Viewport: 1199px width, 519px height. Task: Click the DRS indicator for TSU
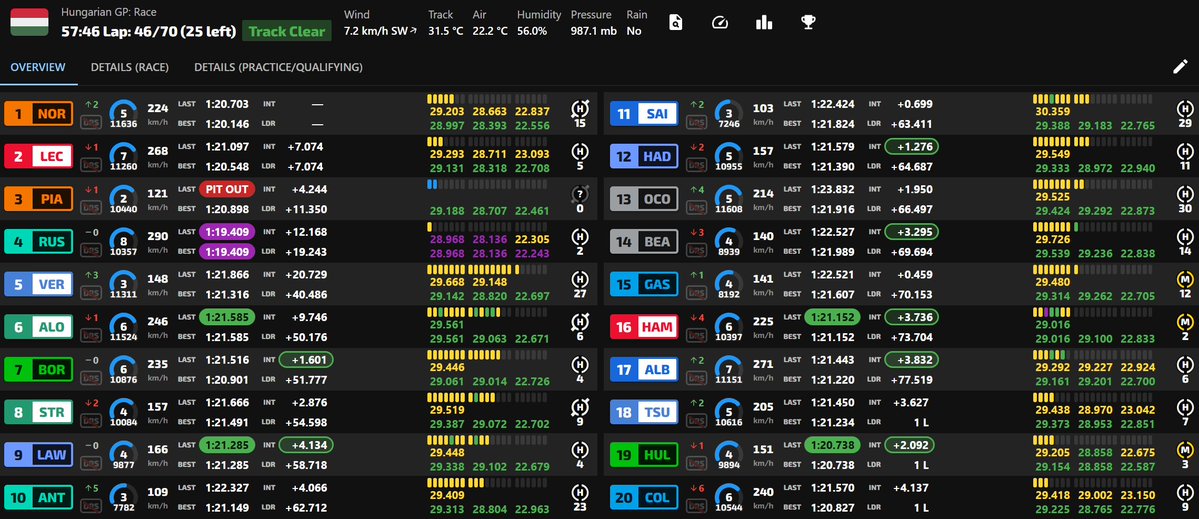coord(697,420)
